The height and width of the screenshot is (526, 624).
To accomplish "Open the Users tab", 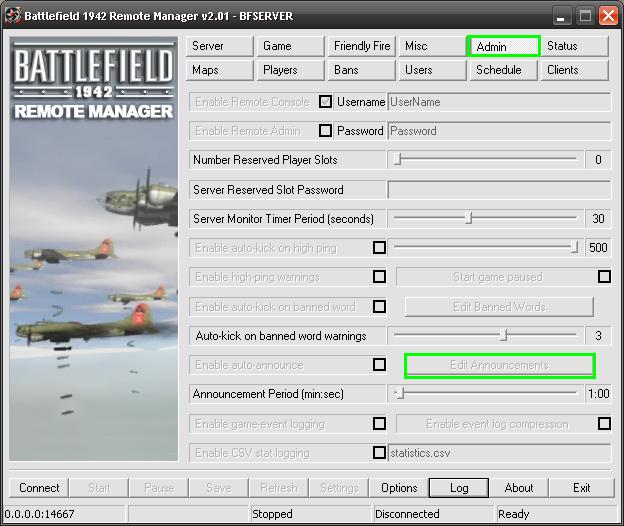I will pyautogui.click(x=432, y=70).
